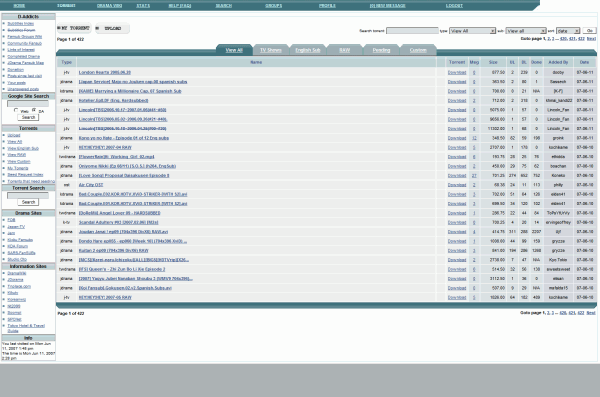Focus the Torrent Search sidebar text box

pyautogui.click(x=28, y=195)
